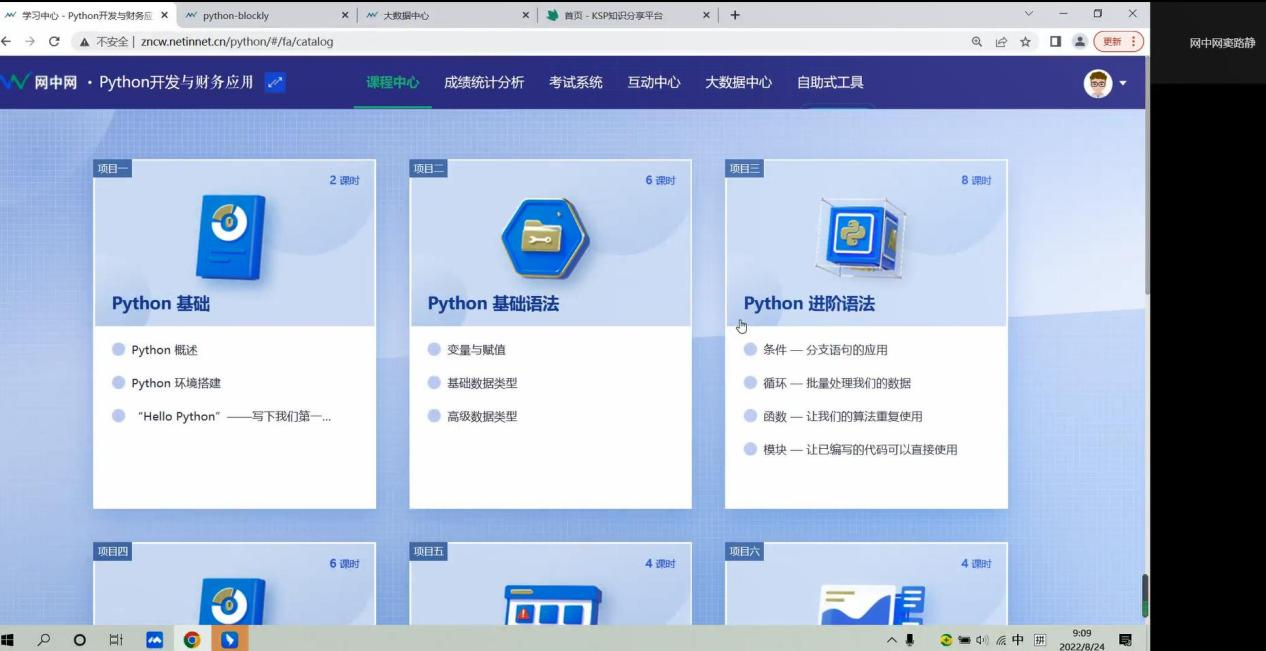This screenshot has height=651, width=1266.
Task: Open the 基础数据类型 lesson
Action: pos(482,383)
